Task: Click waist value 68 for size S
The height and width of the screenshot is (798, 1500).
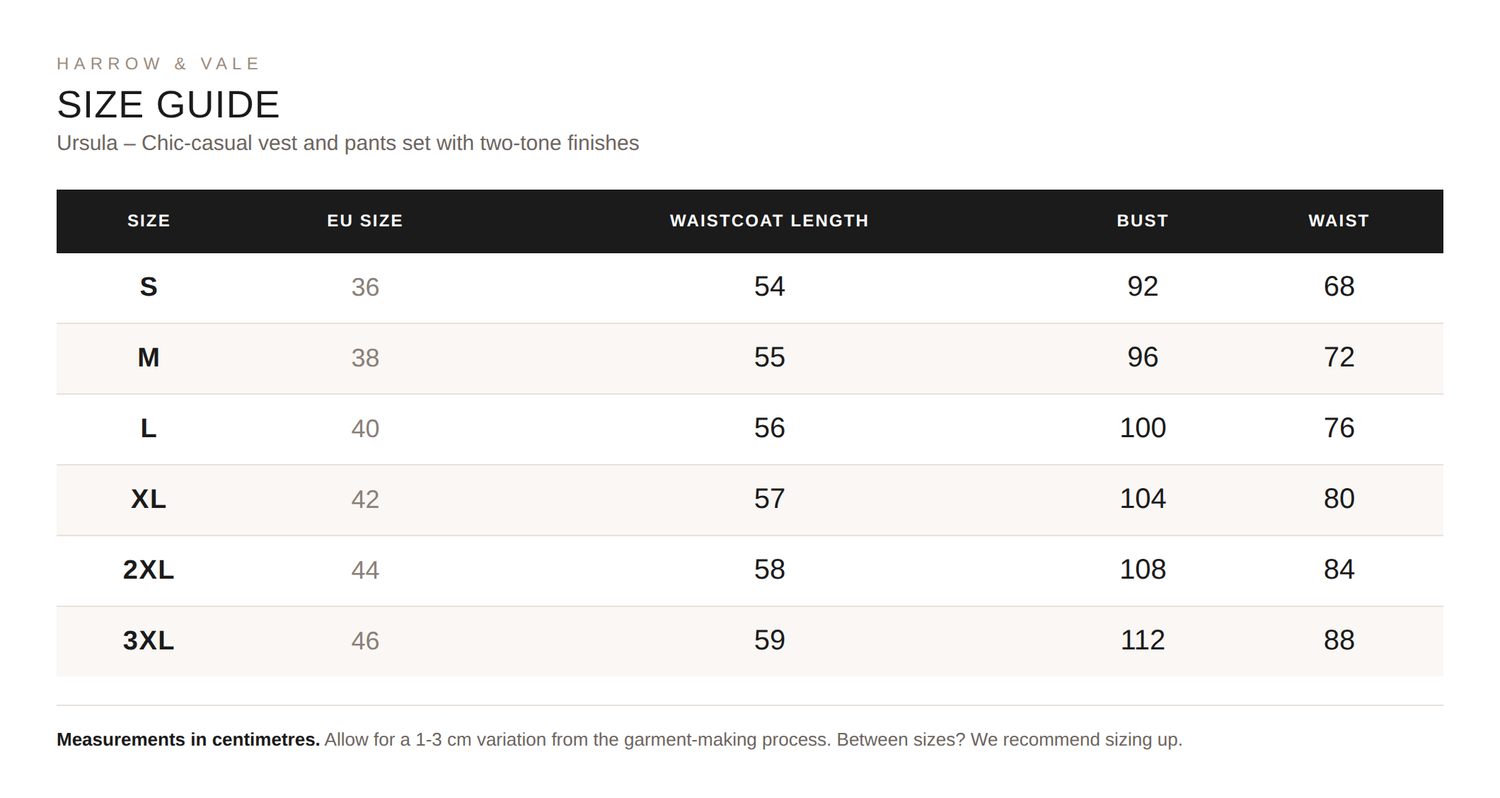Action: [x=1339, y=287]
